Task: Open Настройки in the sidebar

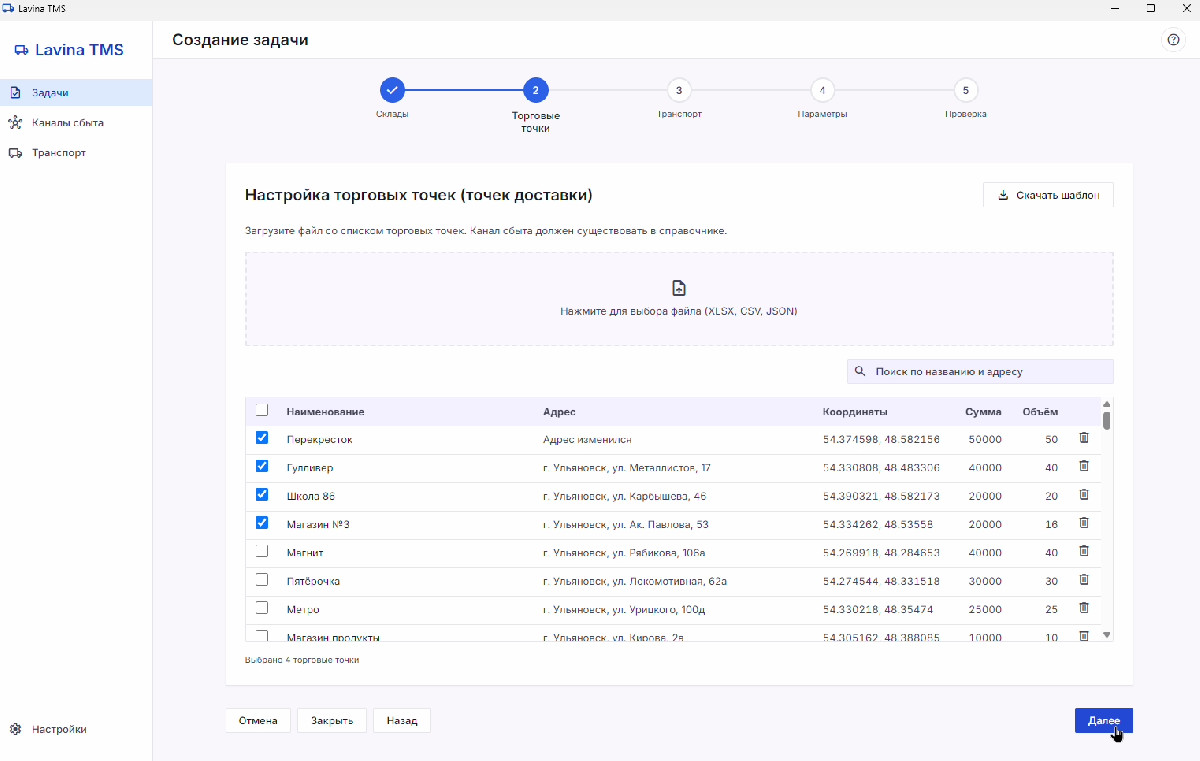Action: 76,729
